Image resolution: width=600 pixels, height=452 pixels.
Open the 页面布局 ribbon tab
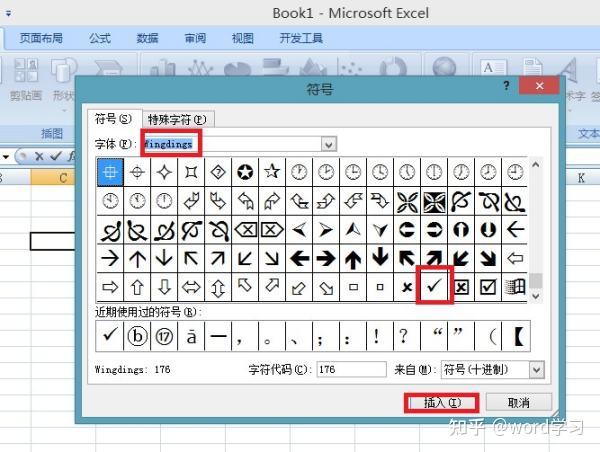click(x=41, y=38)
